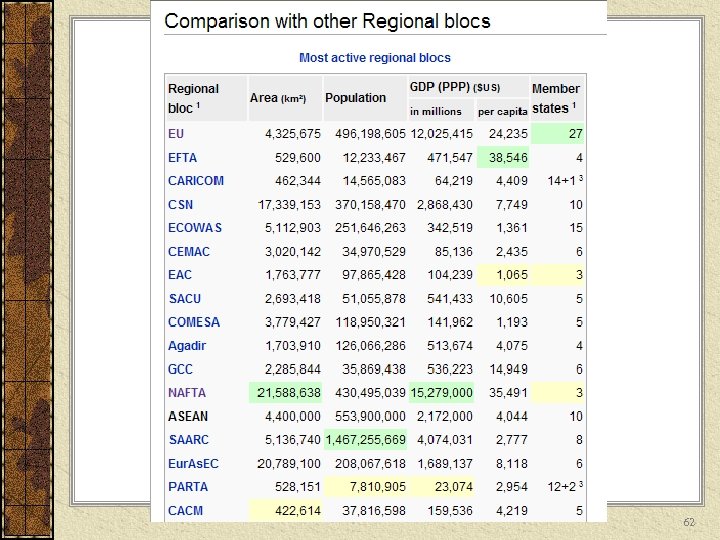This screenshot has width=720, height=540.
Task: Click the NAFTA link
Action: pos(187,393)
